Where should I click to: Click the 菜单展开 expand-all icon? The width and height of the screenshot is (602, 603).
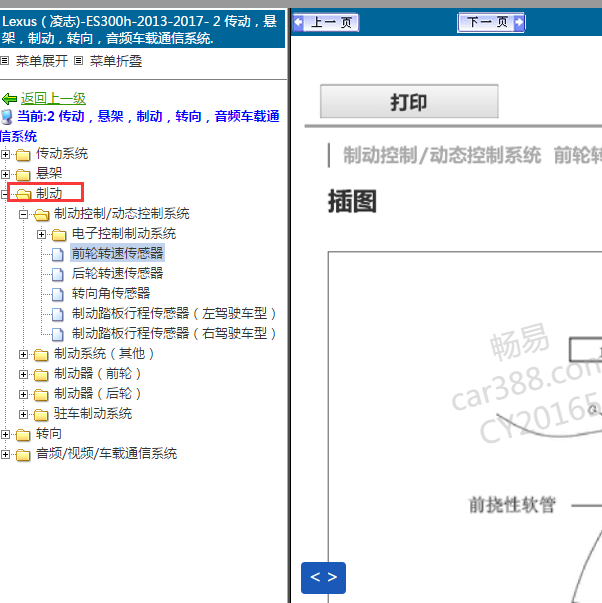point(5,60)
